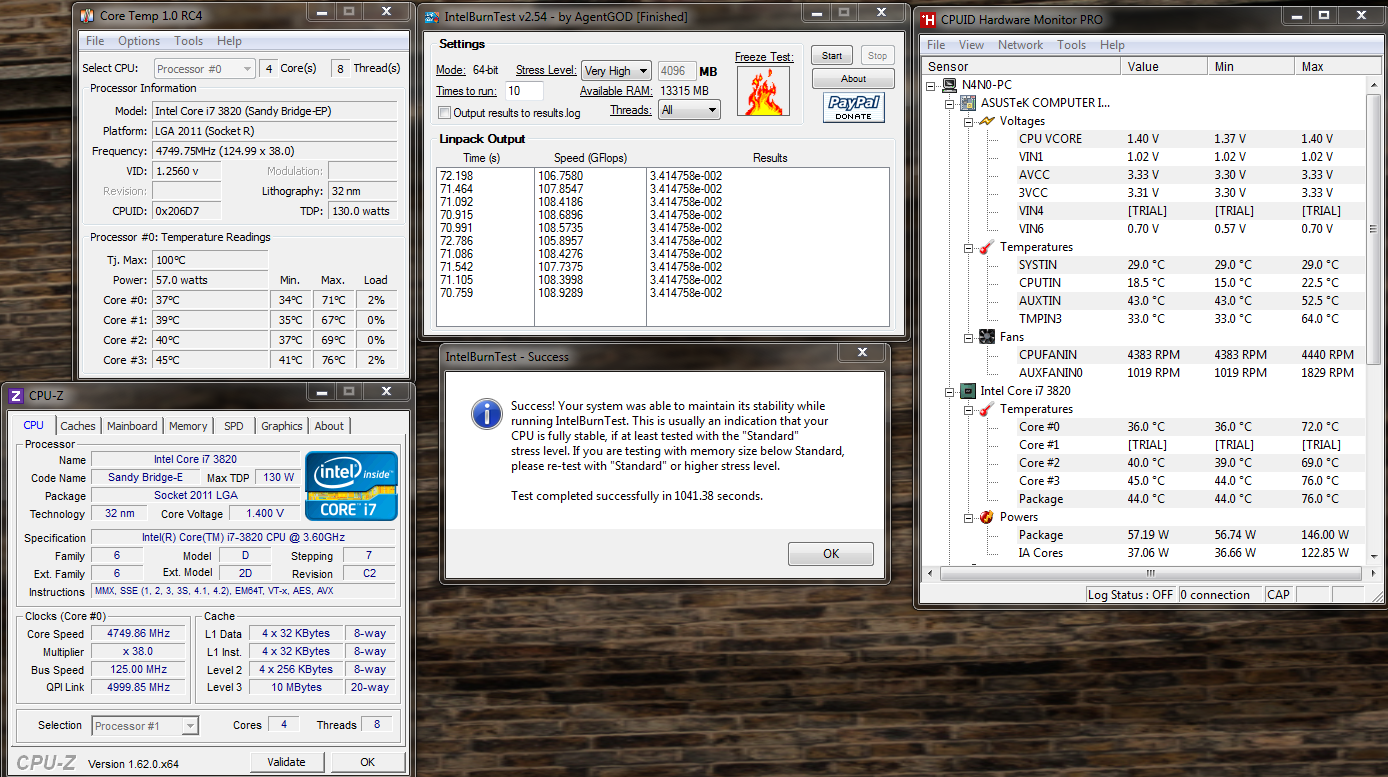Click the ASUSTeK motherboard icon in tree
This screenshot has width=1388, height=777.
(x=968, y=103)
